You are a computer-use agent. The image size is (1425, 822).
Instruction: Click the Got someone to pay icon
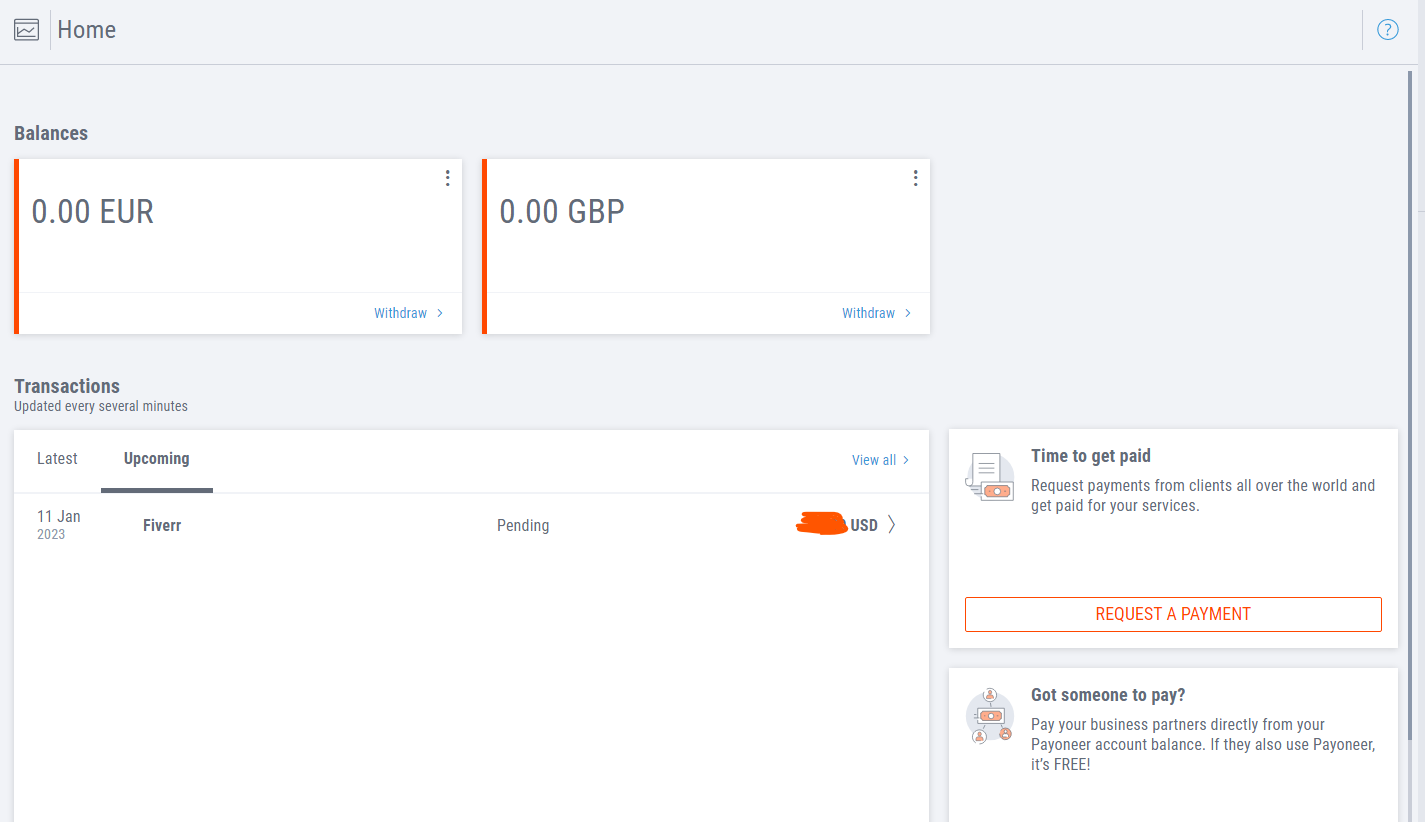[990, 716]
